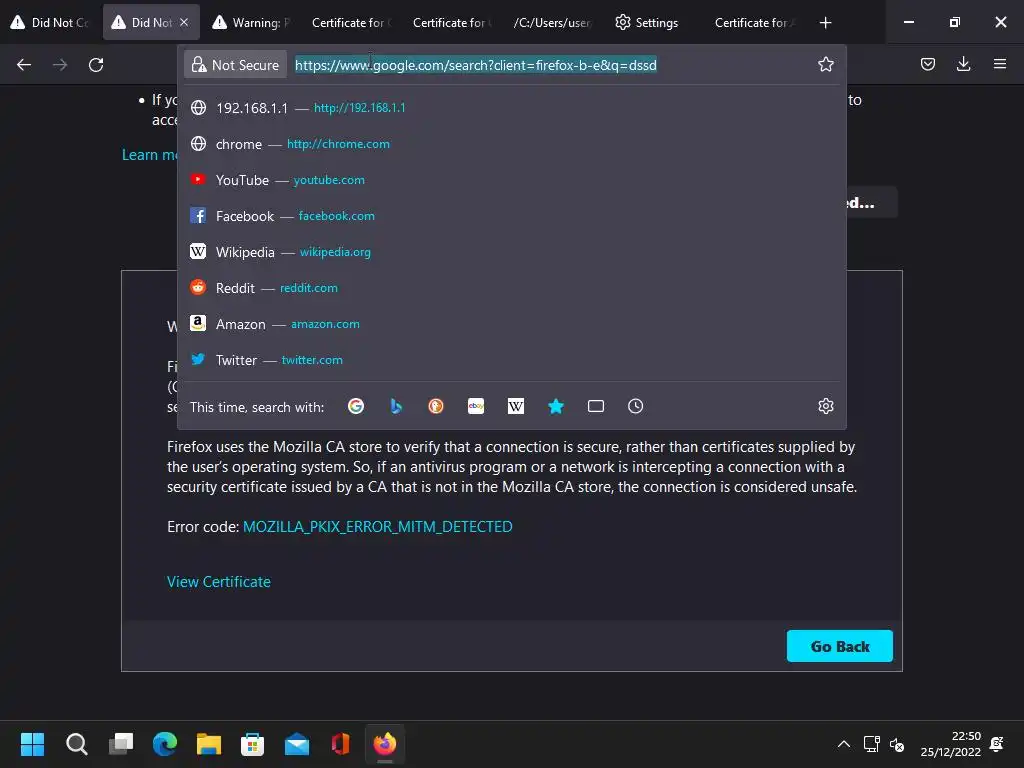The image size is (1024, 768).
Task: Choose the Amazon suggestion
Action: (x=511, y=324)
